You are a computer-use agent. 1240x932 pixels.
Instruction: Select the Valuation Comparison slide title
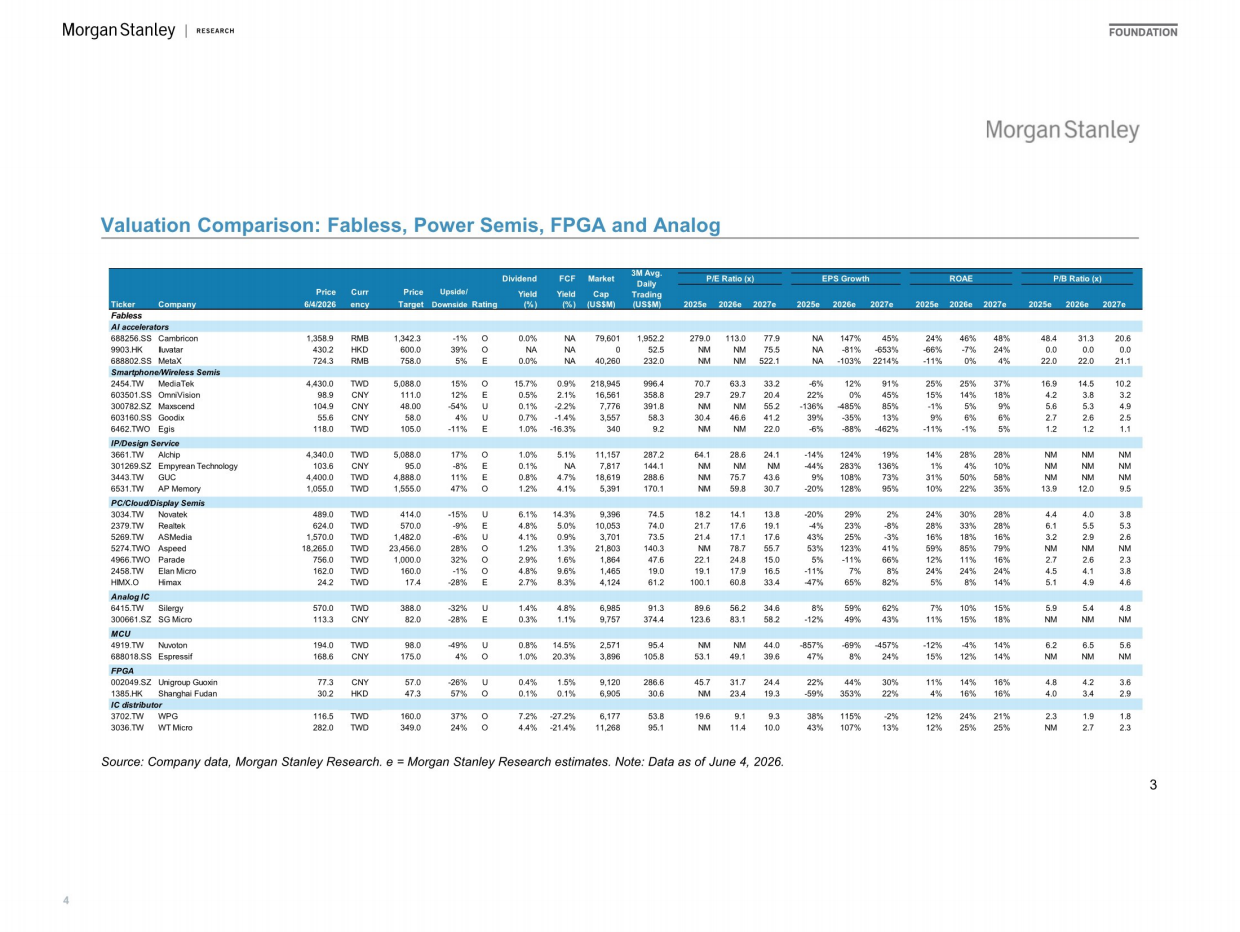[x=410, y=225]
